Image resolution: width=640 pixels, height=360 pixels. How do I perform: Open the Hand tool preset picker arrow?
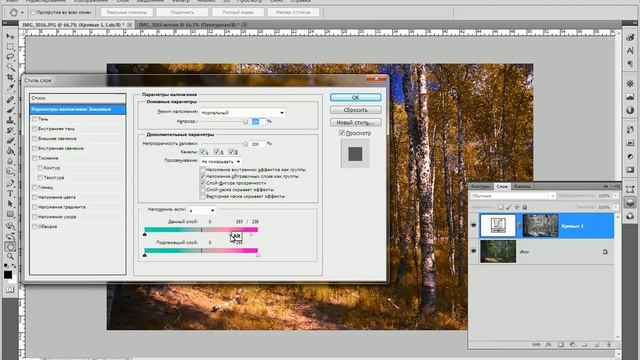click(22, 12)
